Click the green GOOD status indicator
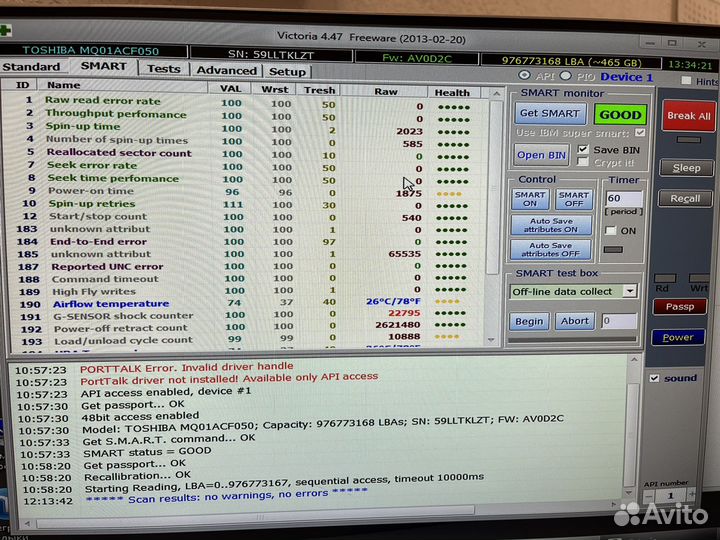Image resolution: width=720 pixels, height=540 pixels. [620, 115]
